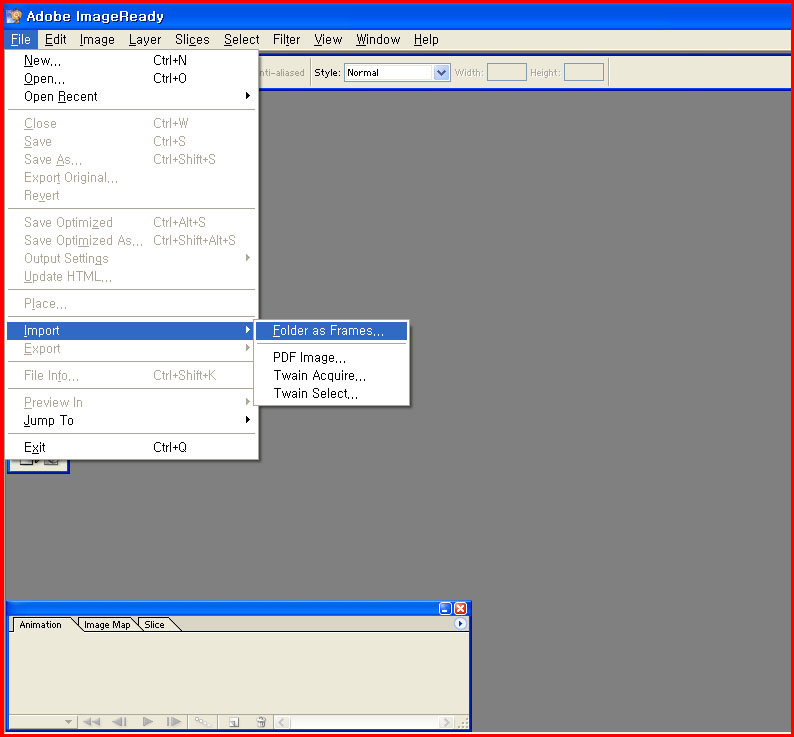Open the View menu

(x=328, y=40)
